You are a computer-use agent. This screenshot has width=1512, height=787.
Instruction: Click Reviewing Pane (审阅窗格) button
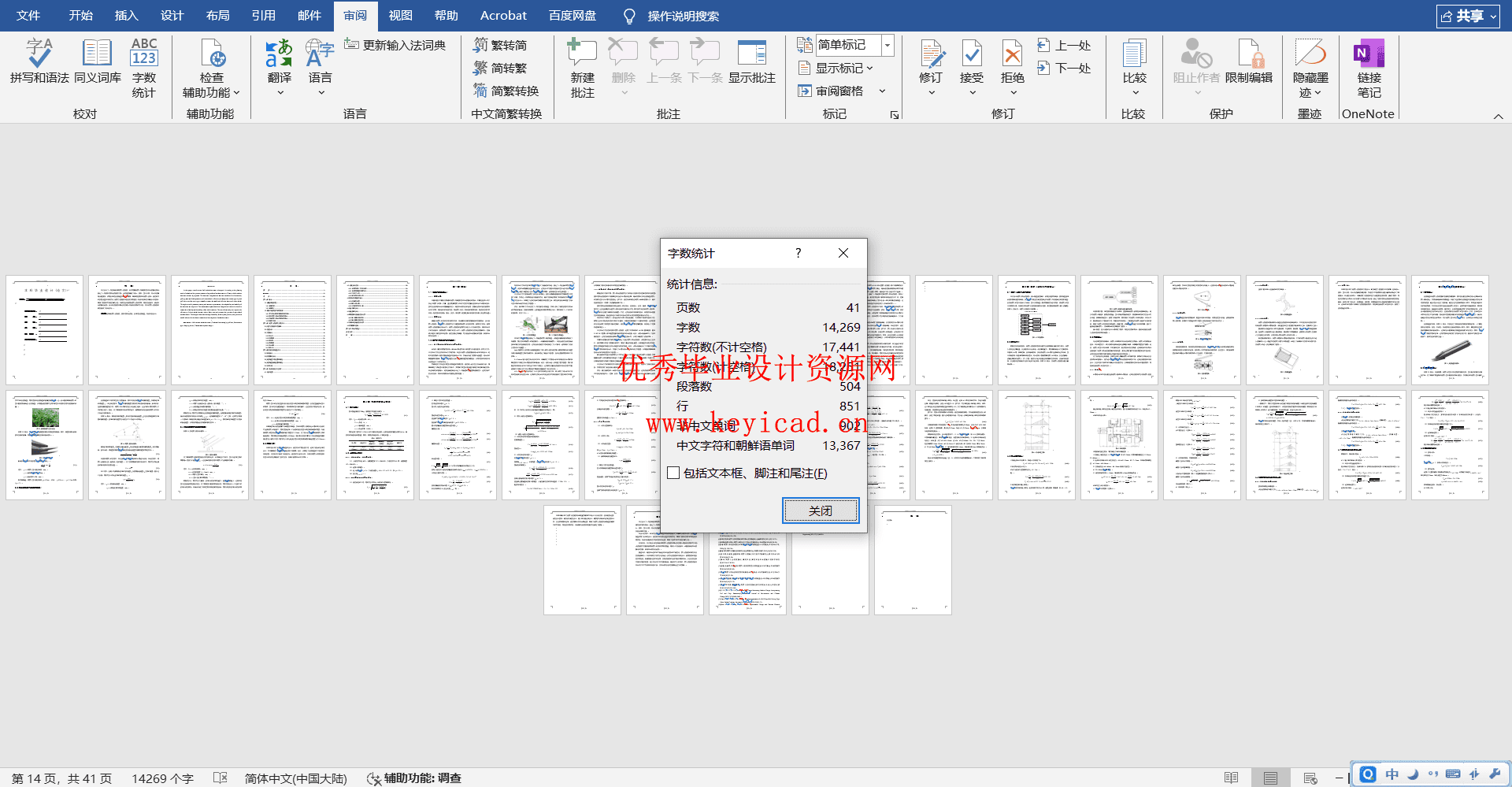coord(832,91)
